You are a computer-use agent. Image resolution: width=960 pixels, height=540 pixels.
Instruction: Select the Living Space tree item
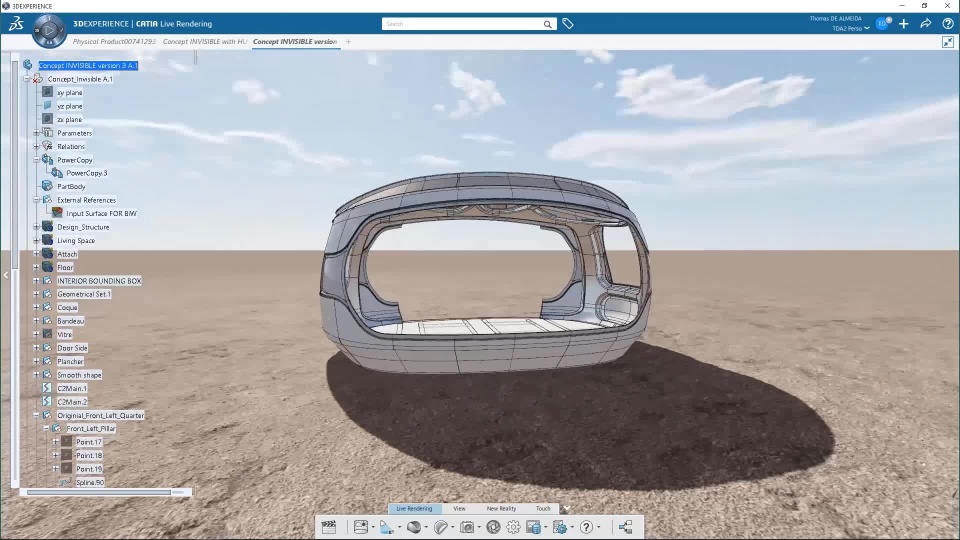tap(76, 241)
